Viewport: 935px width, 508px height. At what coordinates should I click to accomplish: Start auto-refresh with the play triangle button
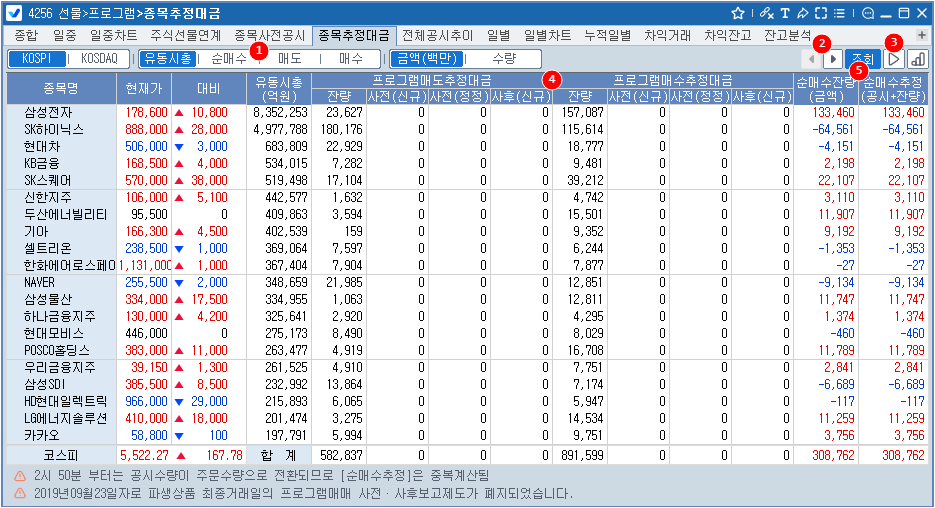click(894, 59)
